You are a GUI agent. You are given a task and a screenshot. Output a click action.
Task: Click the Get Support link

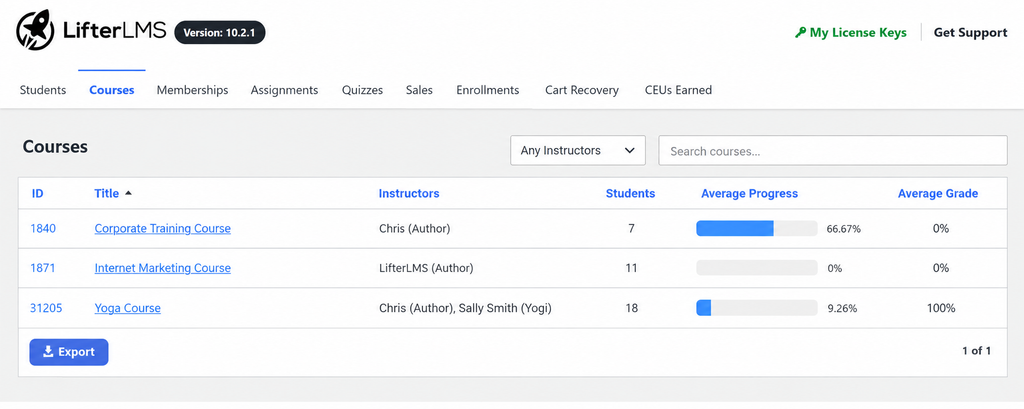(x=970, y=33)
